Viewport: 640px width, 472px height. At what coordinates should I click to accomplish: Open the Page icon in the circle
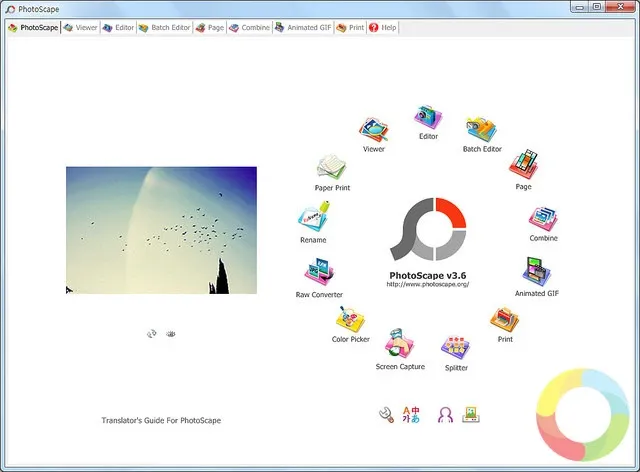tap(523, 164)
